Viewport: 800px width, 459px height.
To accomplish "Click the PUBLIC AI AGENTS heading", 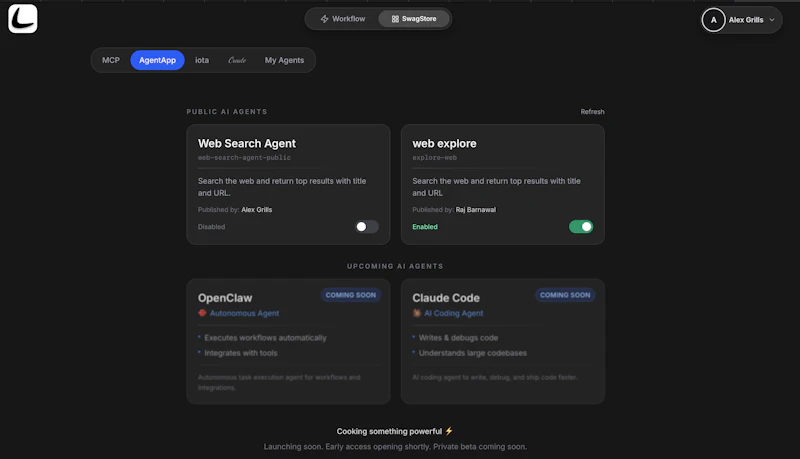I will 227,112.
